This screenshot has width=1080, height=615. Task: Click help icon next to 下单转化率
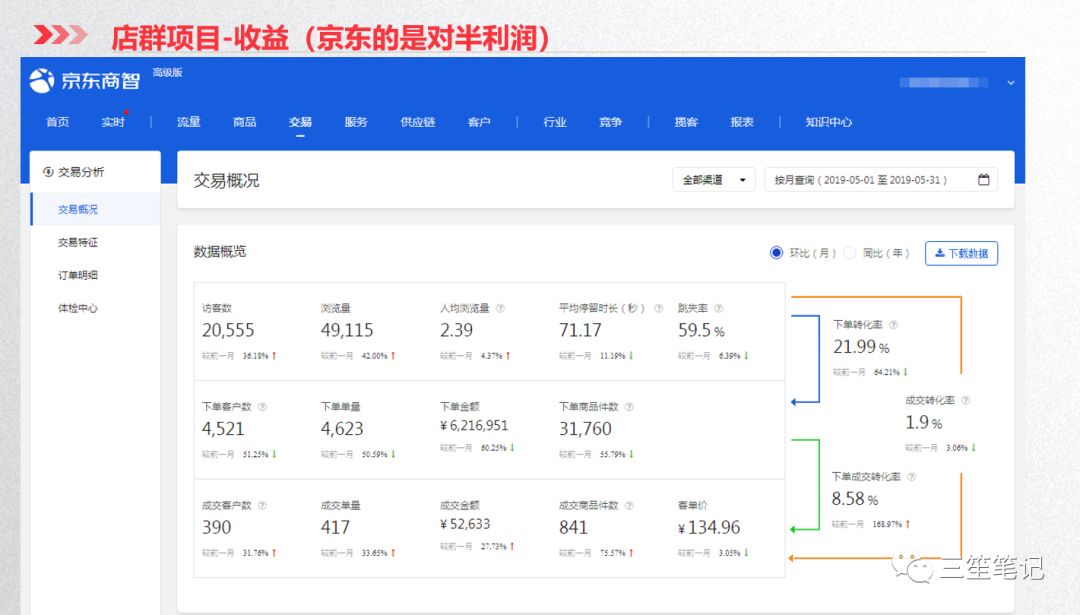[x=893, y=324]
